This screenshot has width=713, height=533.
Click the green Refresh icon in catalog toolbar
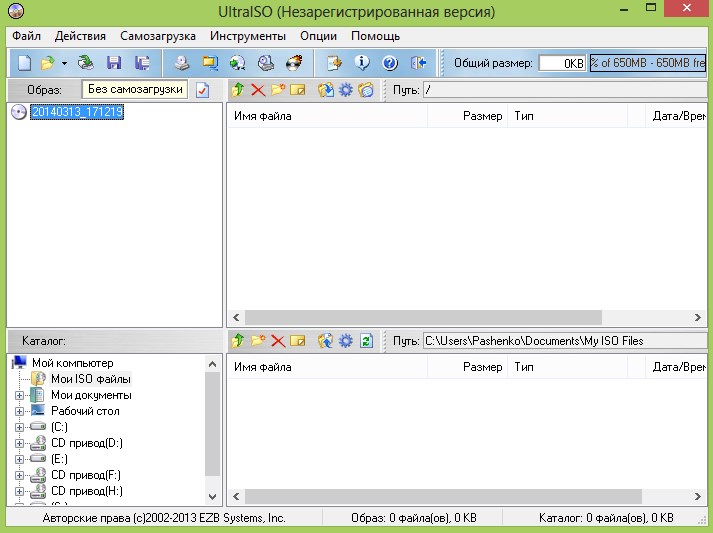366,341
